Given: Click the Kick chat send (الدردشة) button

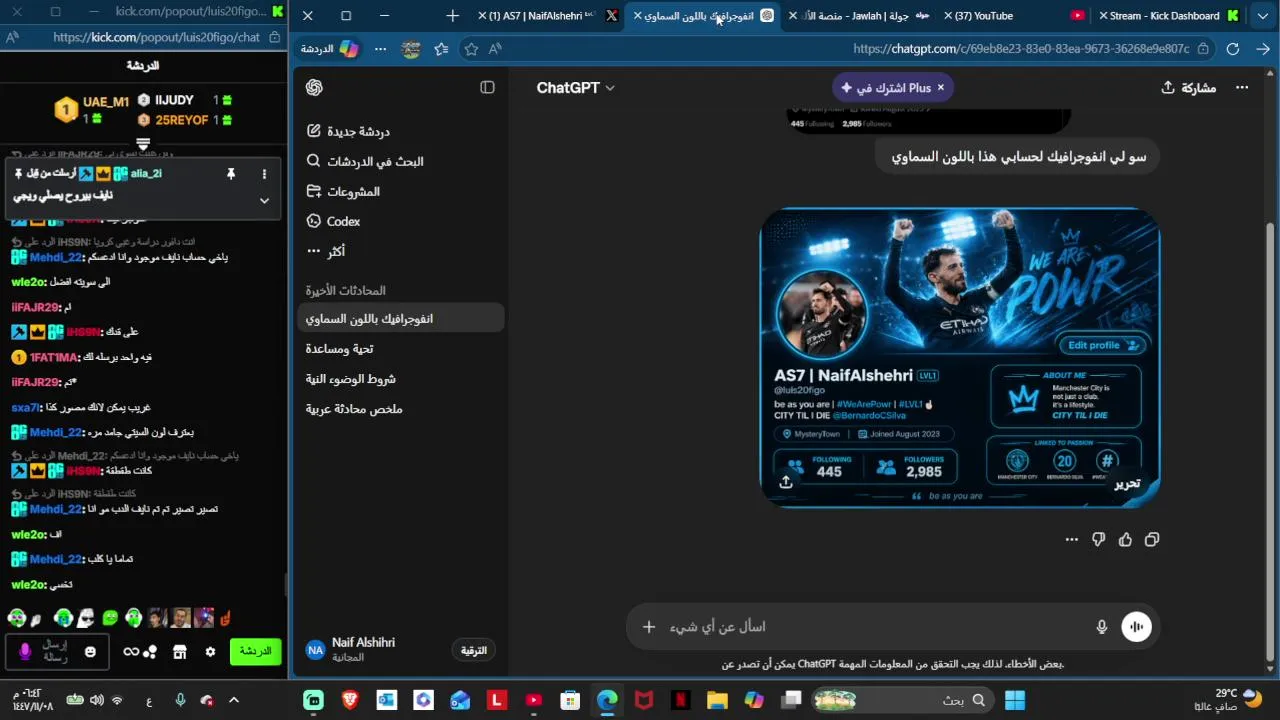Looking at the screenshot, I should point(254,651).
